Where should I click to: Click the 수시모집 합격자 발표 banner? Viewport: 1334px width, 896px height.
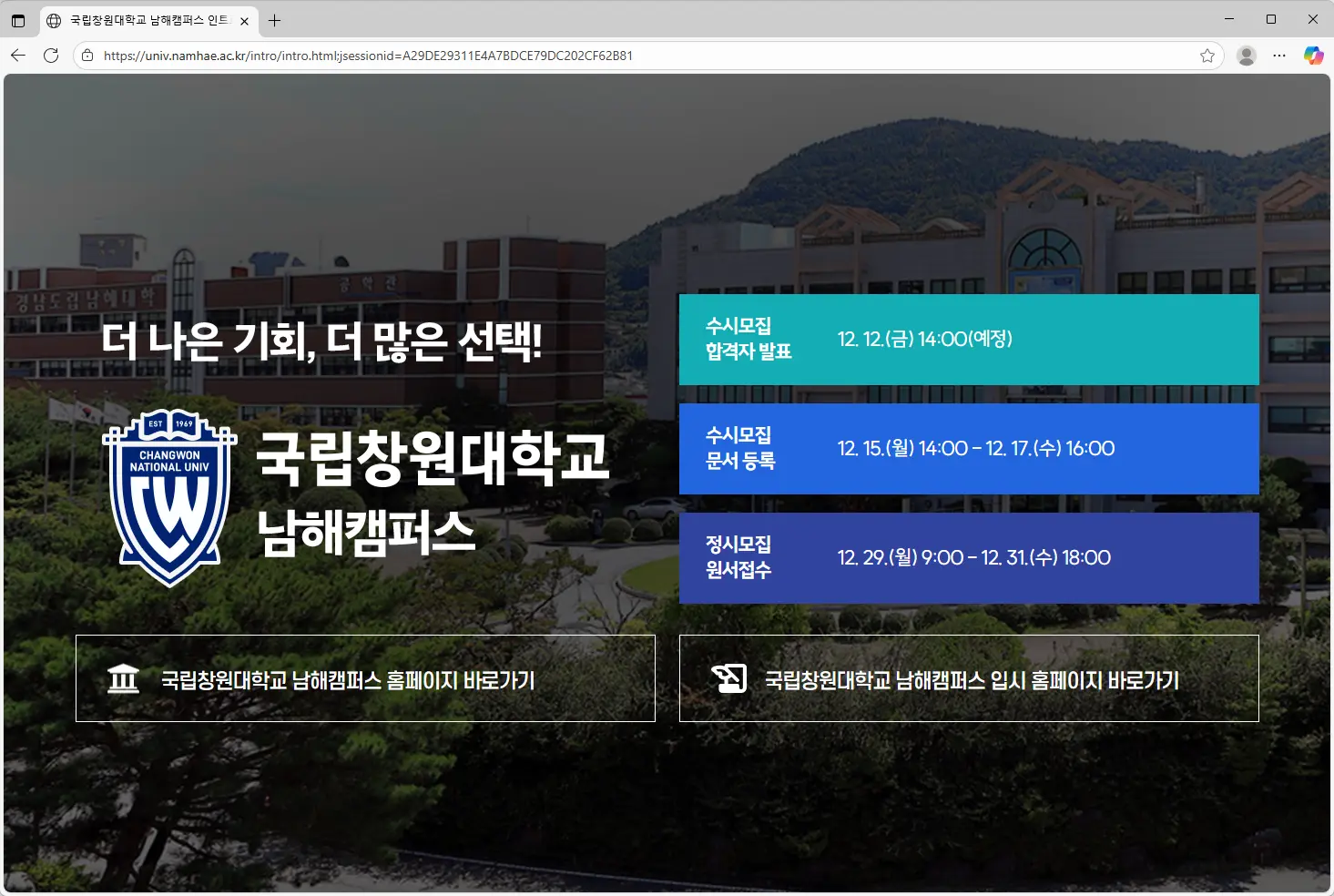[969, 340]
